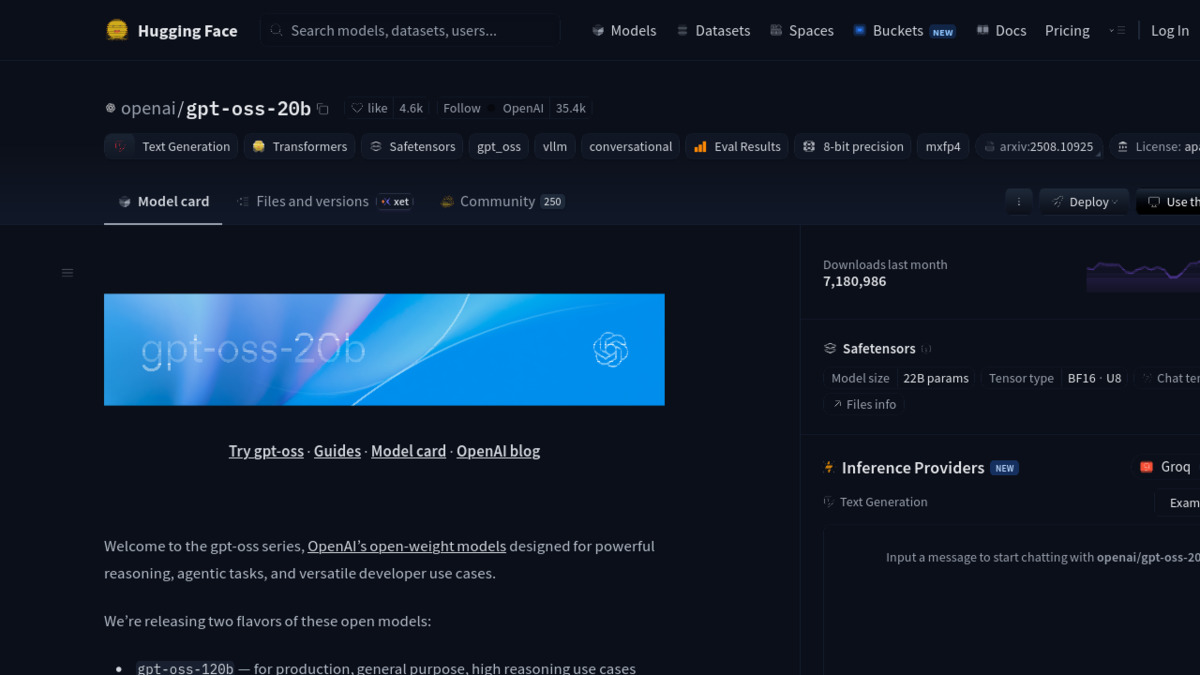The height and width of the screenshot is (675, 1200).
Task: Open the Groq provider selector
Action: [1166, 467]
